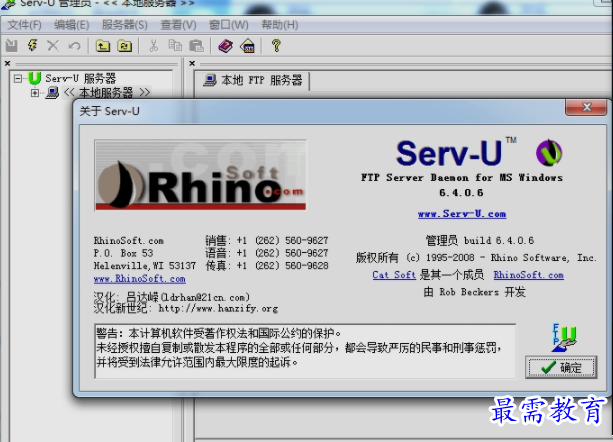
Task: Click the 管理员 build 6.4.0.6 text
Action: (x=480, y=240)
